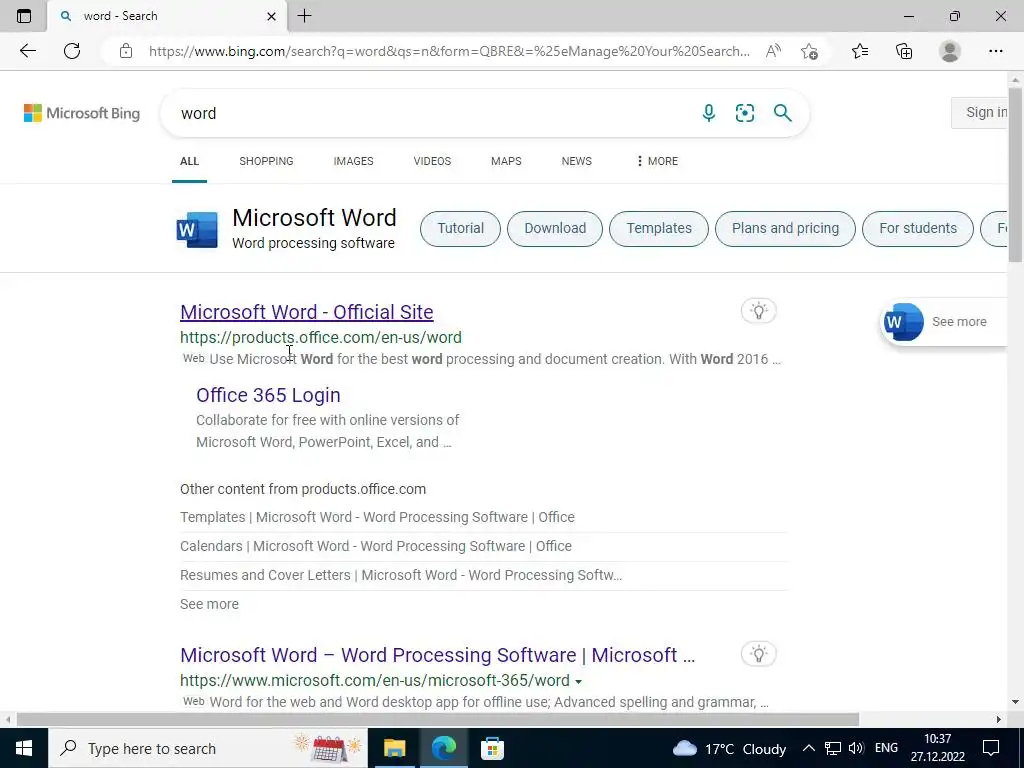The width and height of the screenshot is (1024, 768).
Task: Open Collections panel
Action: click(904, 51)
